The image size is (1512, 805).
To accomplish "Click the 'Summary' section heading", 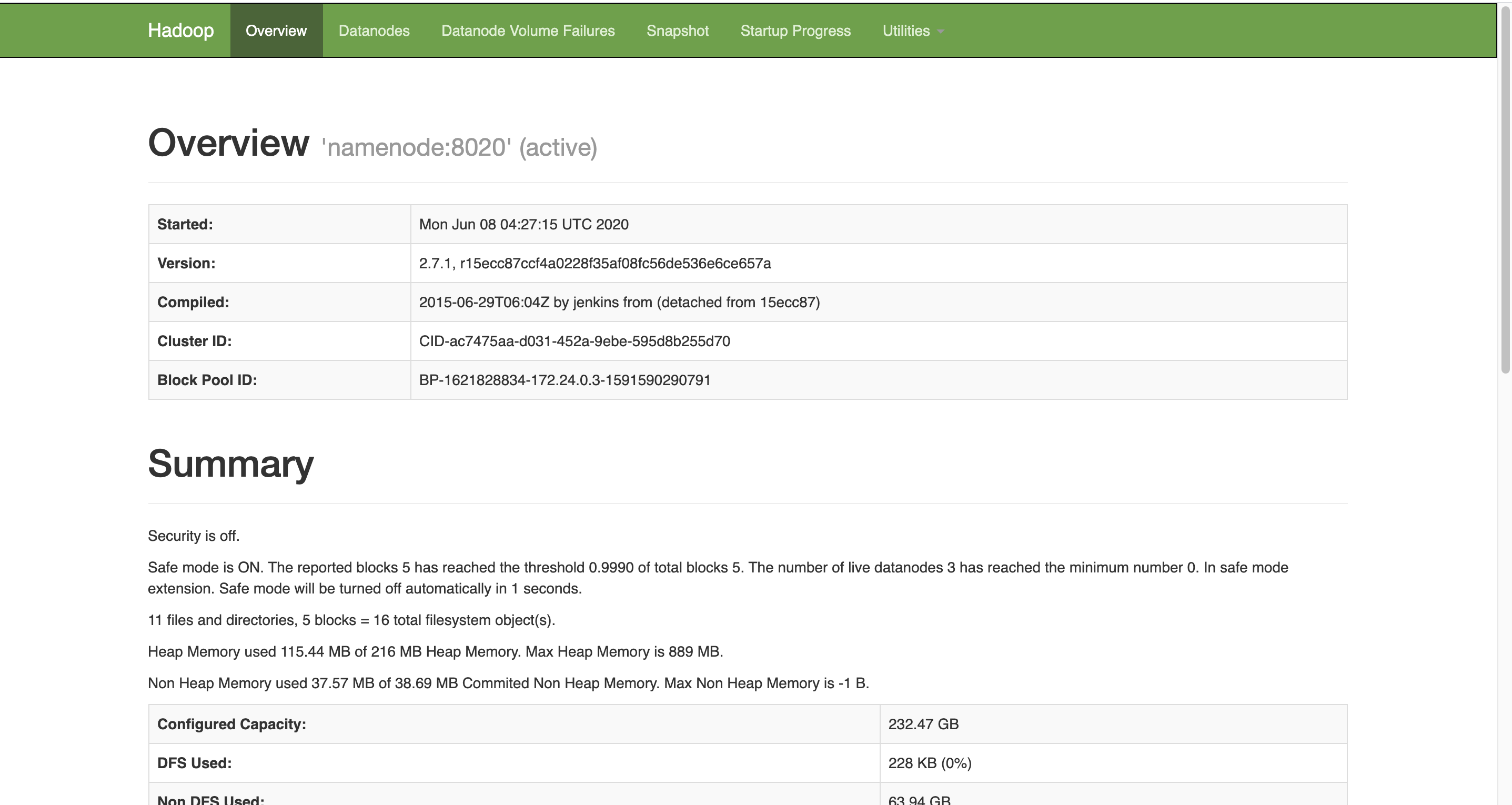I will (230, 464).
